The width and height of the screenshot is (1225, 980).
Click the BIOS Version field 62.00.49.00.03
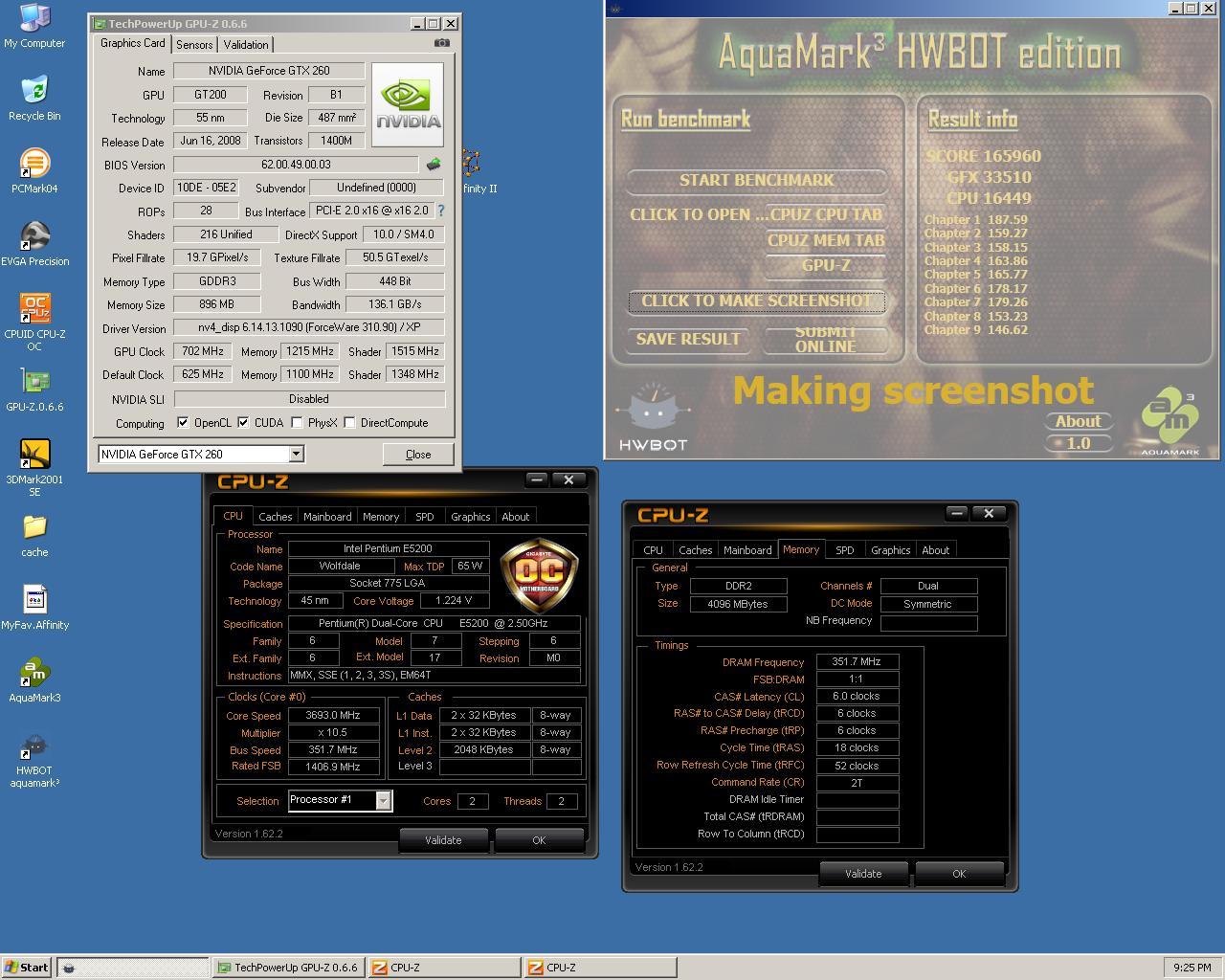(296, 165)
